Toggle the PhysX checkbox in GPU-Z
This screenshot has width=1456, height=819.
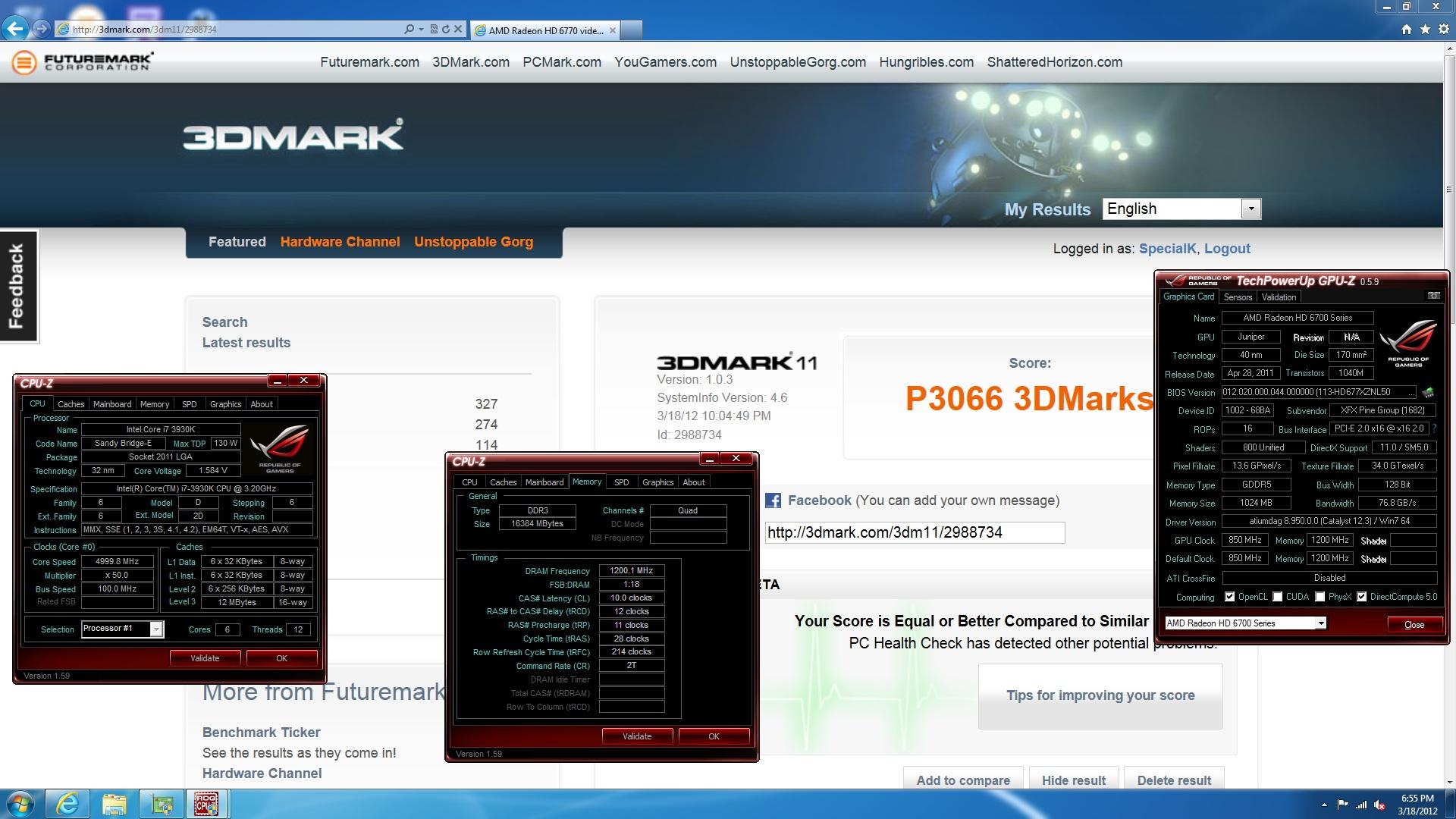click(x=1320, y=597)
